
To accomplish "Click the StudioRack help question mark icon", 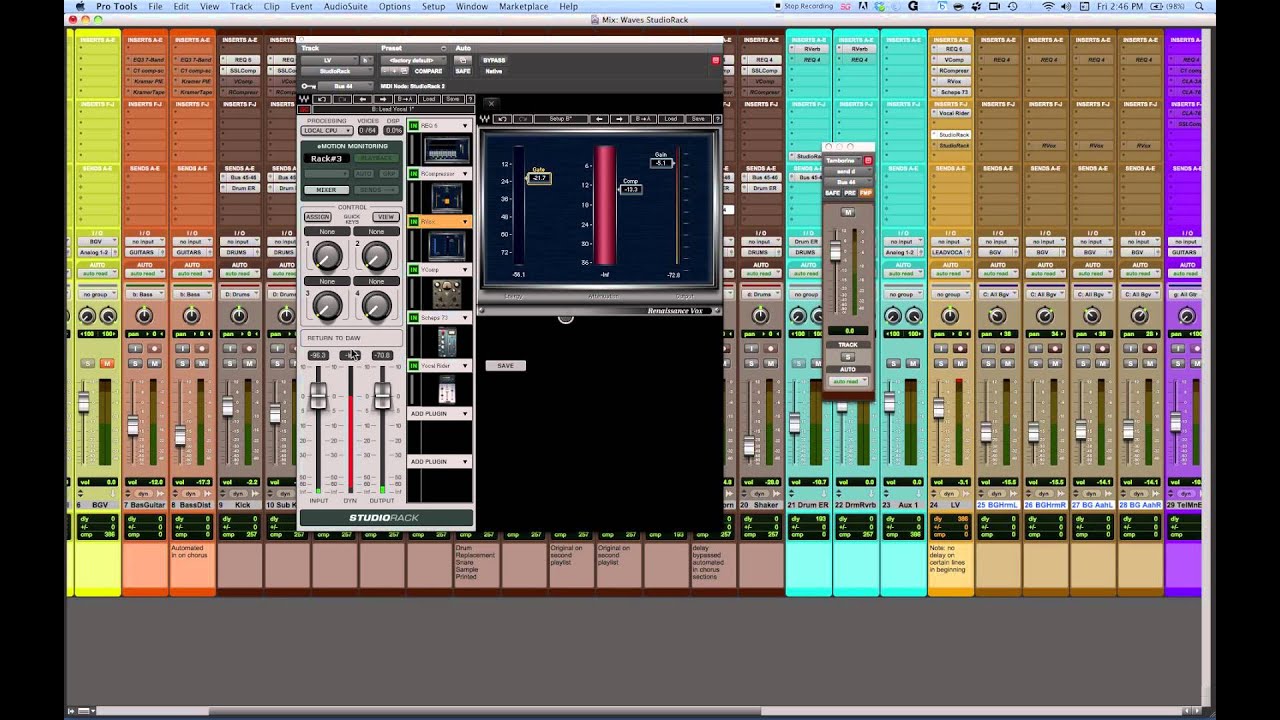I will coord(470,99).
